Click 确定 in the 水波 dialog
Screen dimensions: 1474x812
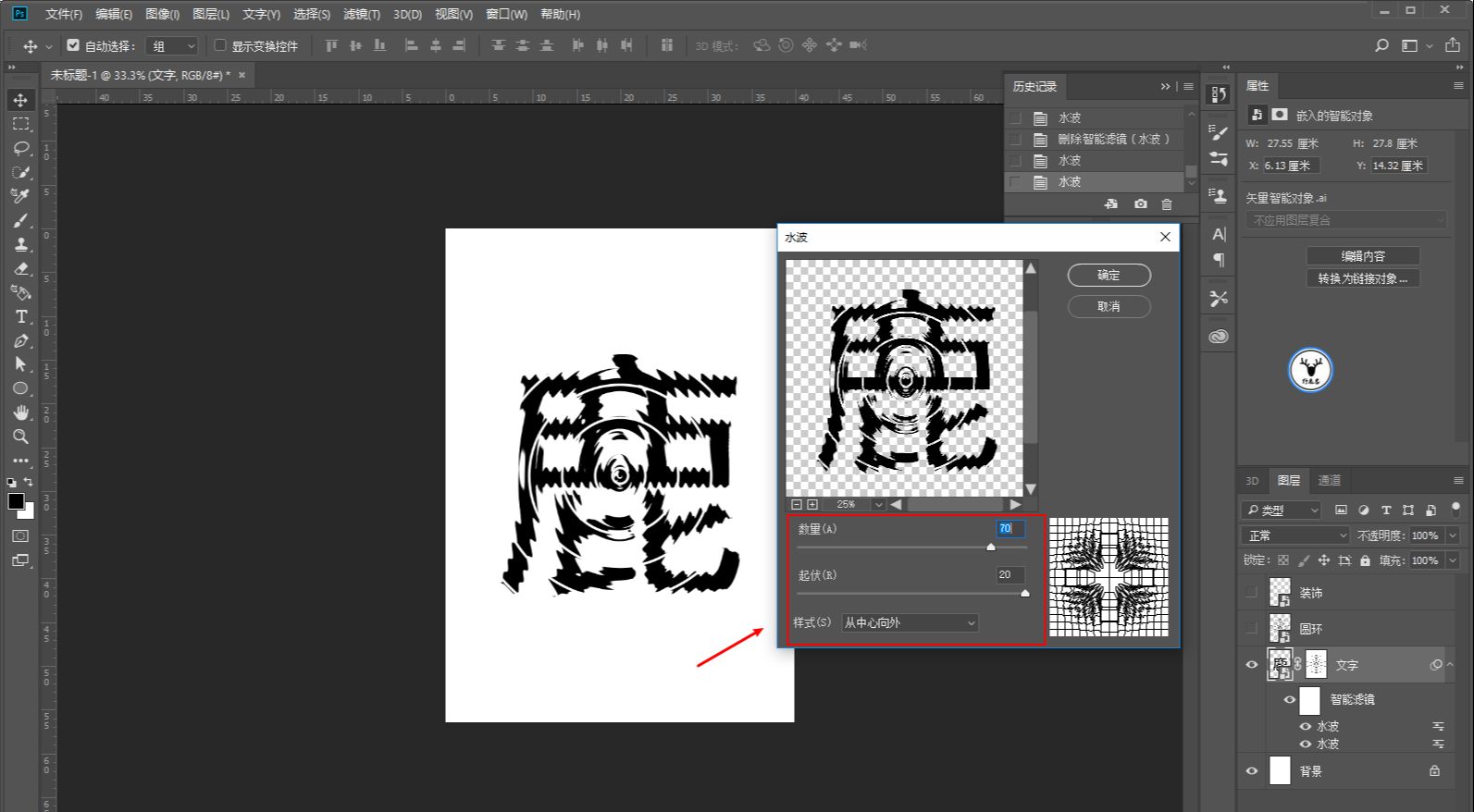(1109, 275)
